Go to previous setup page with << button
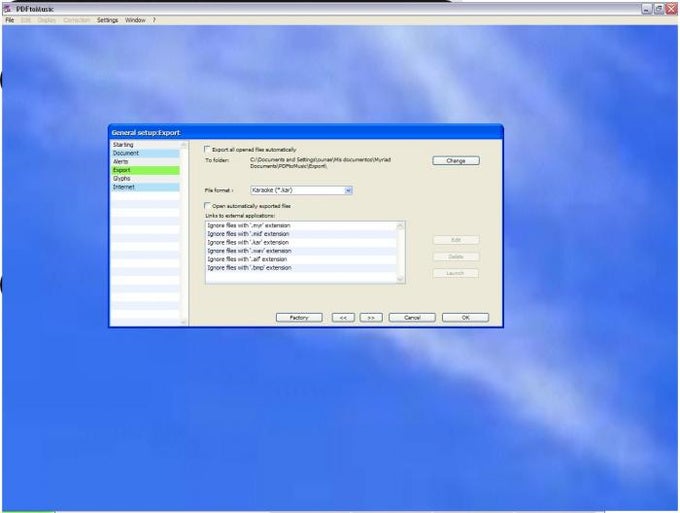The image size is (680, 513). coord(343,317)
